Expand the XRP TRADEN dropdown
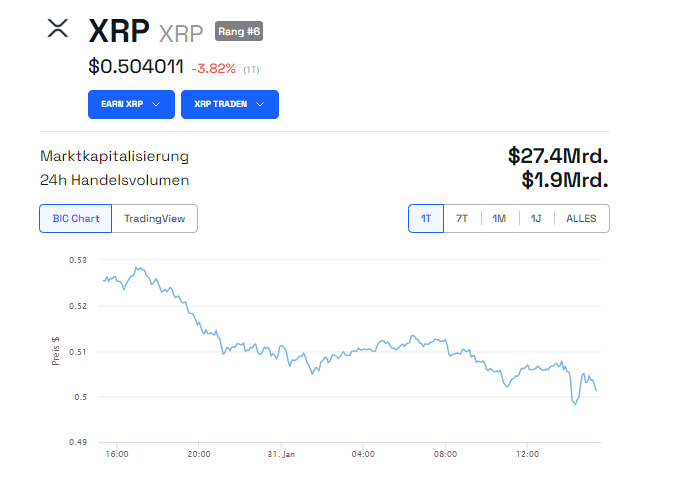Viewport: 675px width, 503px height. click(x=229, y=104)
